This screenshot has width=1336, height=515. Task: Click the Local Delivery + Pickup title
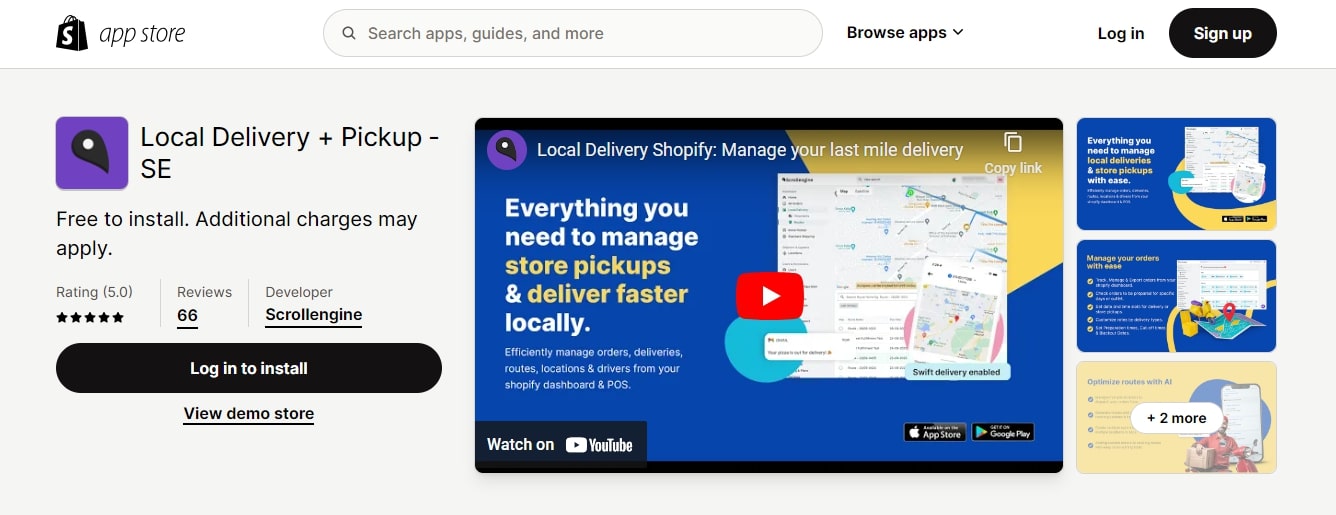coord(290,153)
